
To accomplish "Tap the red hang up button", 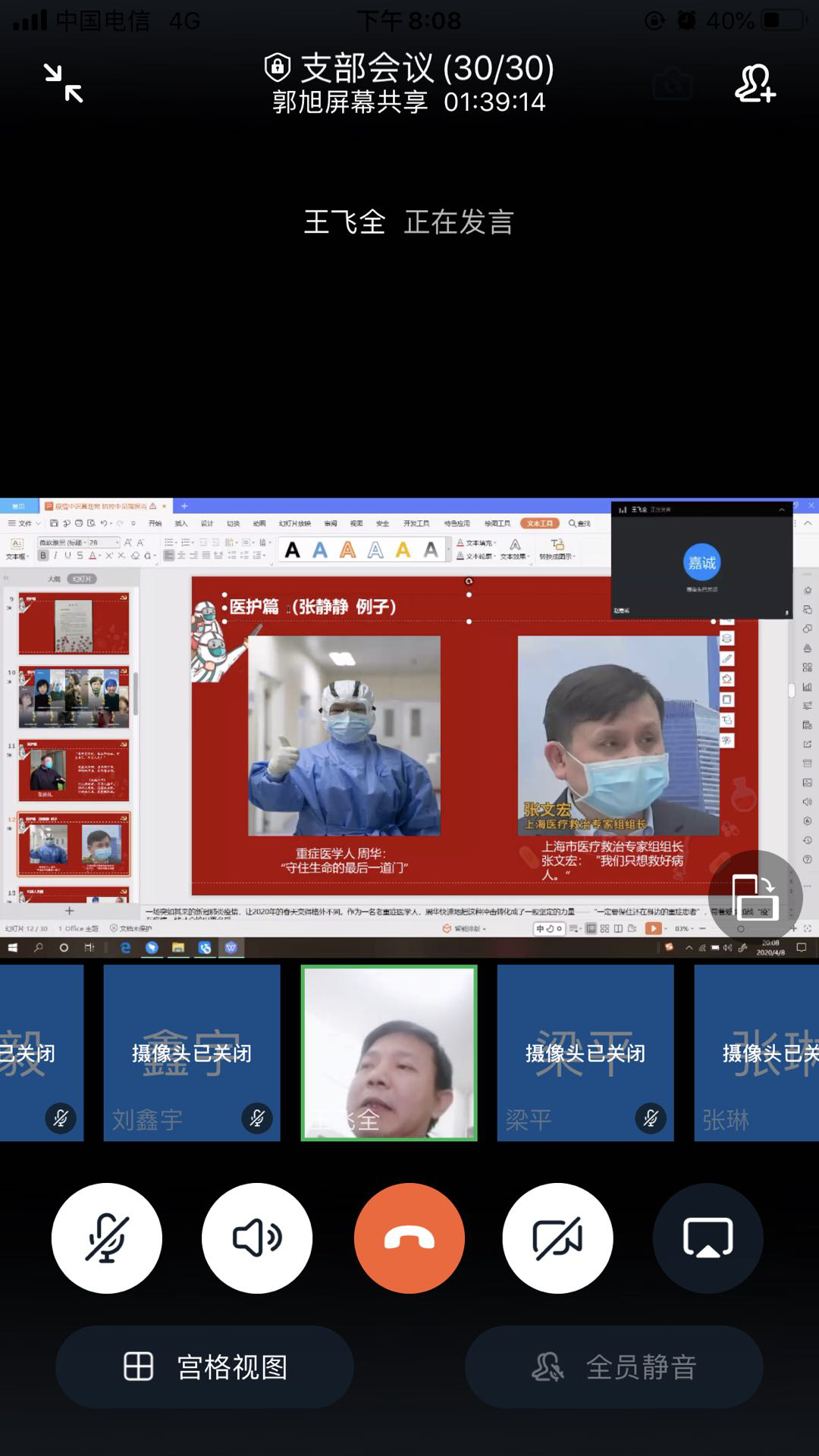I will coord(409,1238).
